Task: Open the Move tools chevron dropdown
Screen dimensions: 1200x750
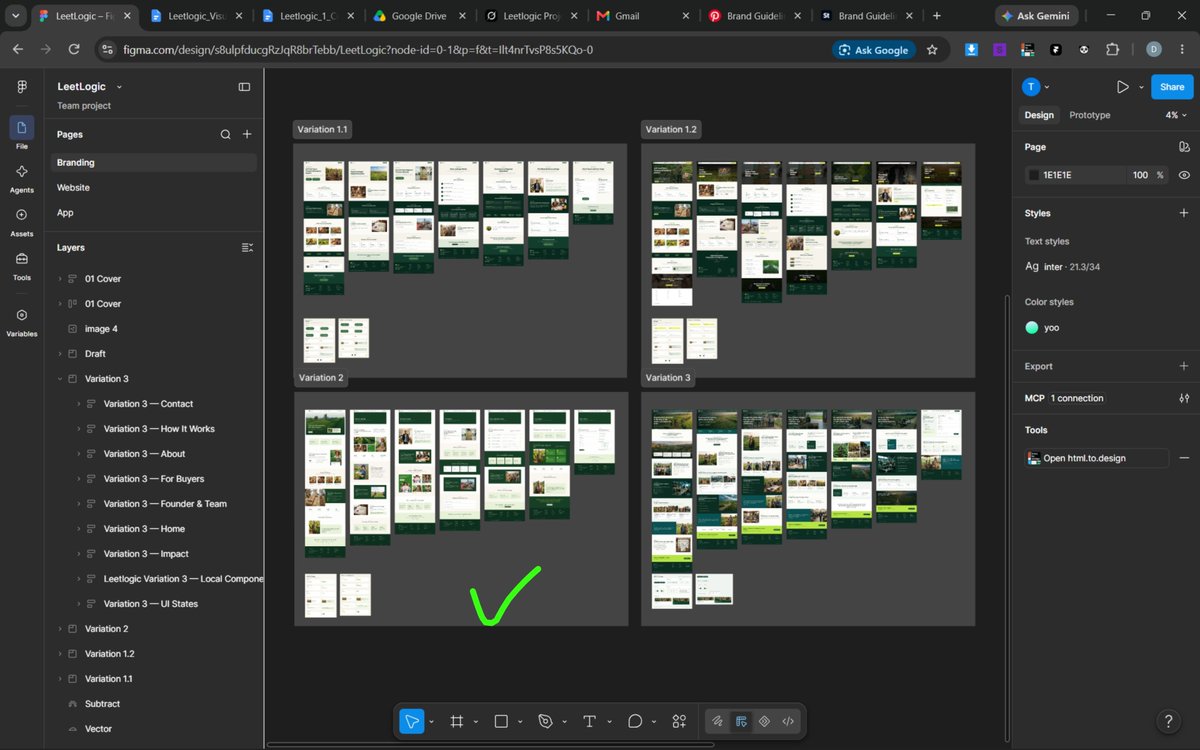Action: click(x=431, y=721)
